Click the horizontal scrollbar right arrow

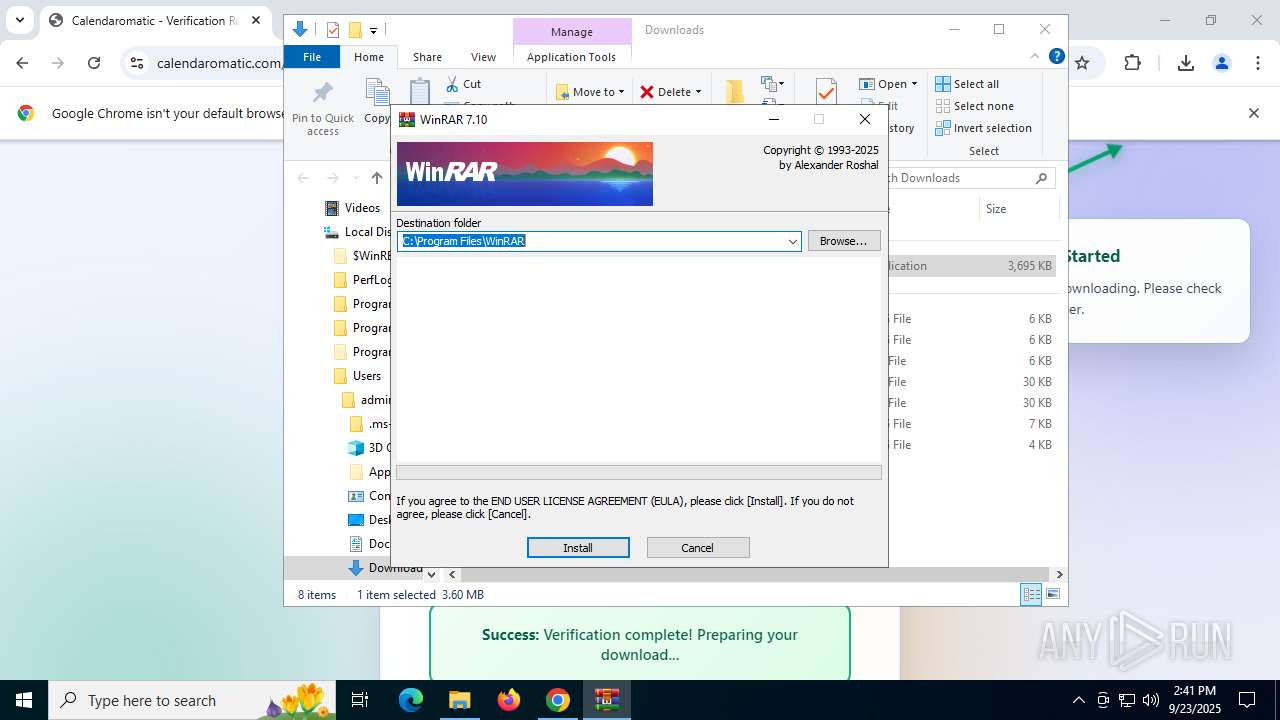click(x=1059, y=575)
